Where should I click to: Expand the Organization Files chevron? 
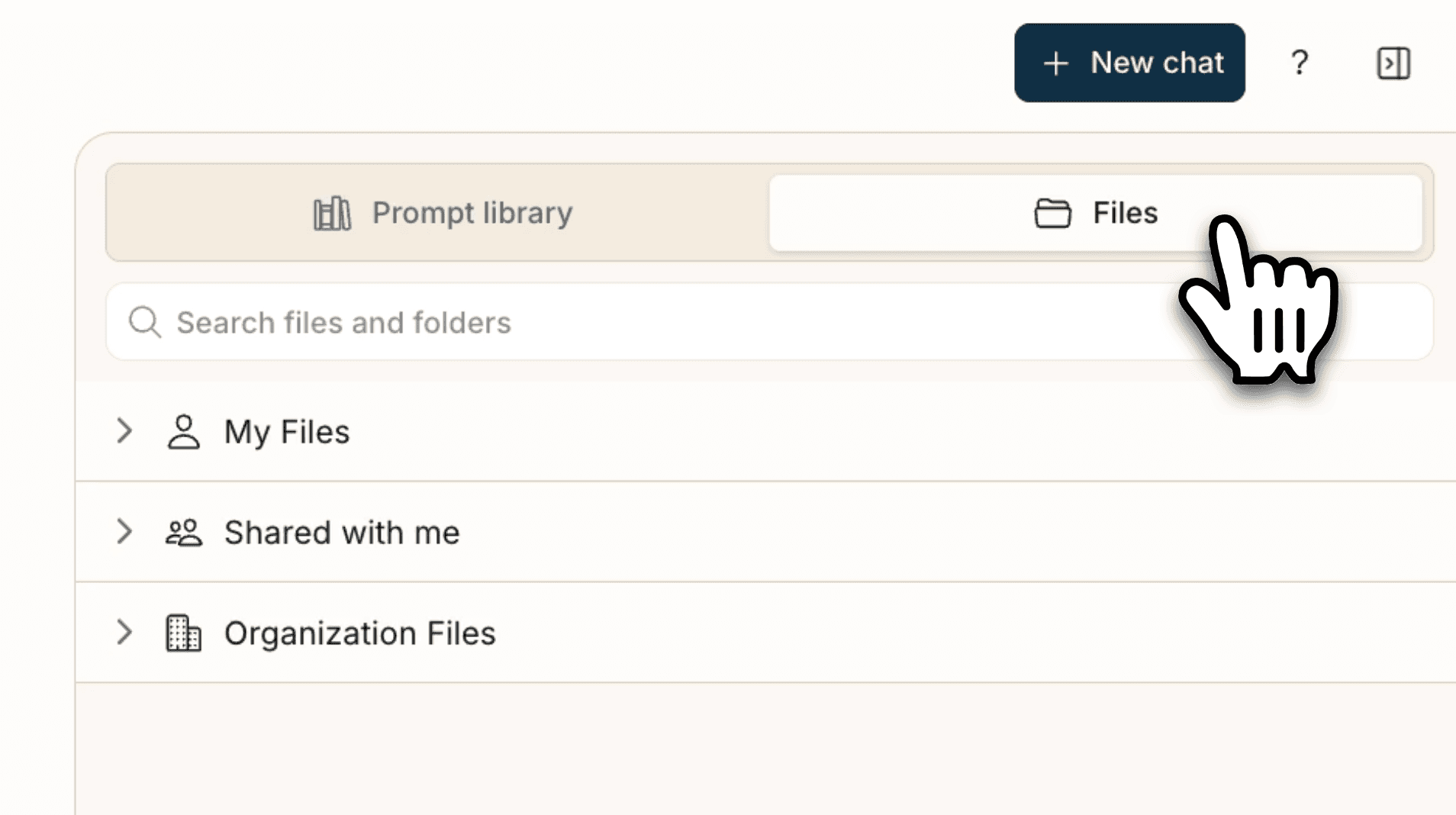124,633
